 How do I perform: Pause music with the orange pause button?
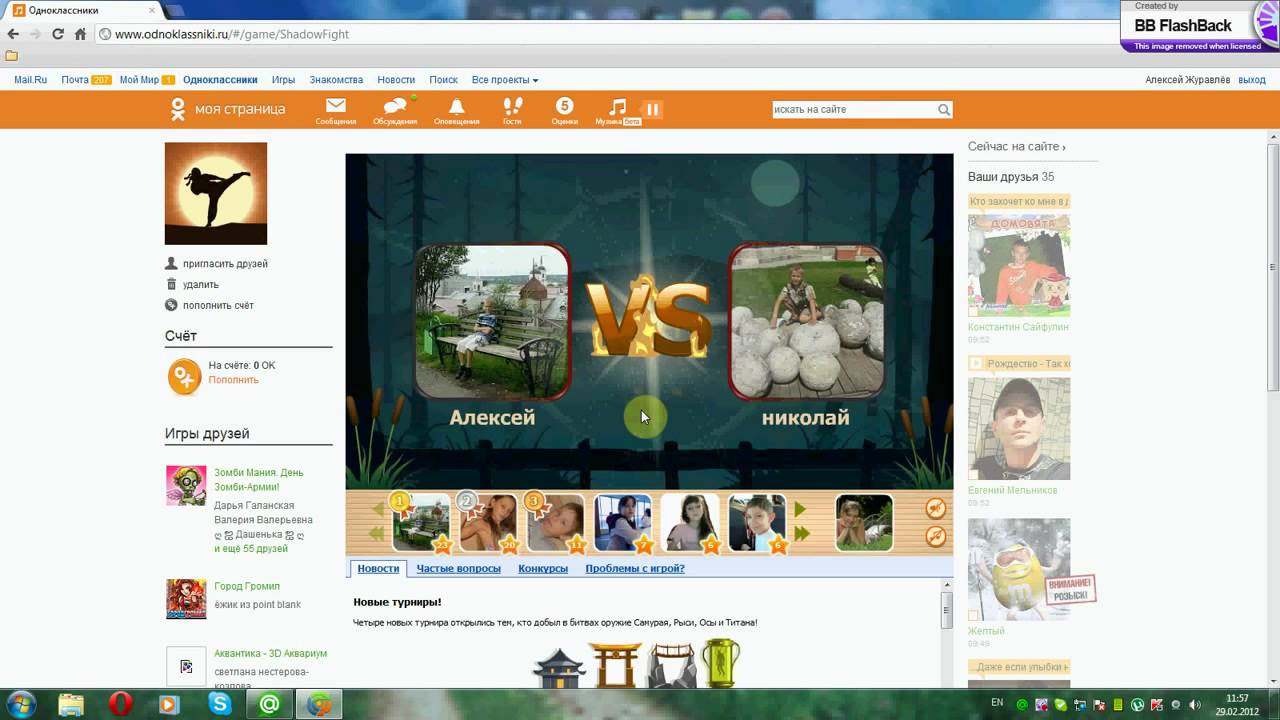[652, 109]
